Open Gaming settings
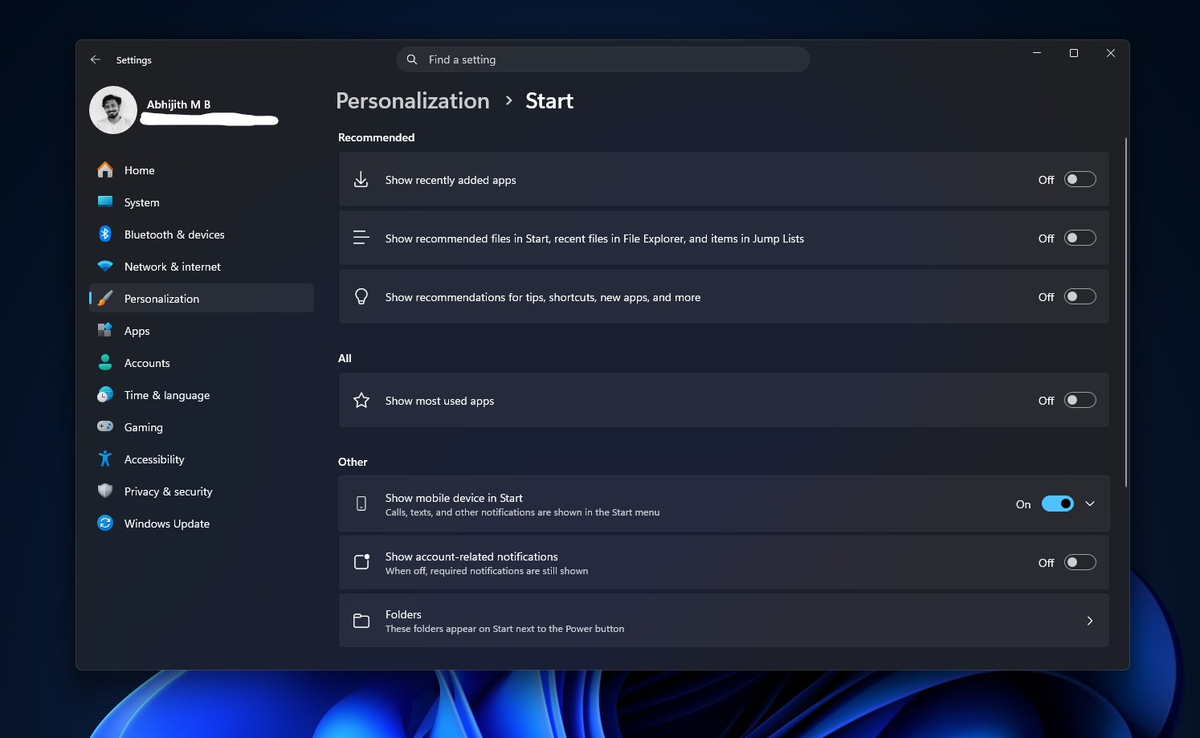 [201, 427]
